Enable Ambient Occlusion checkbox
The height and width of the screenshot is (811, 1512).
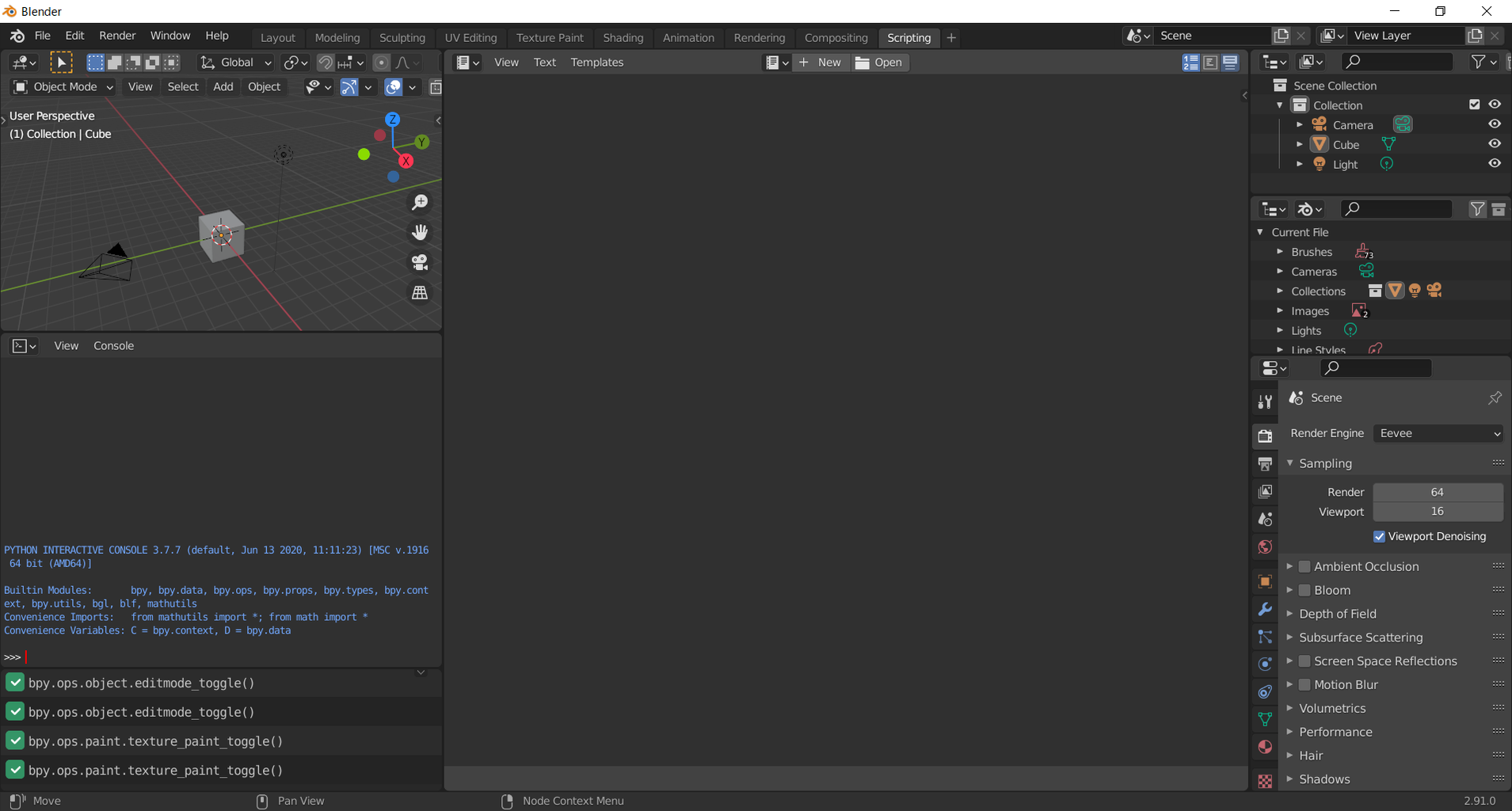point(1304,567)
